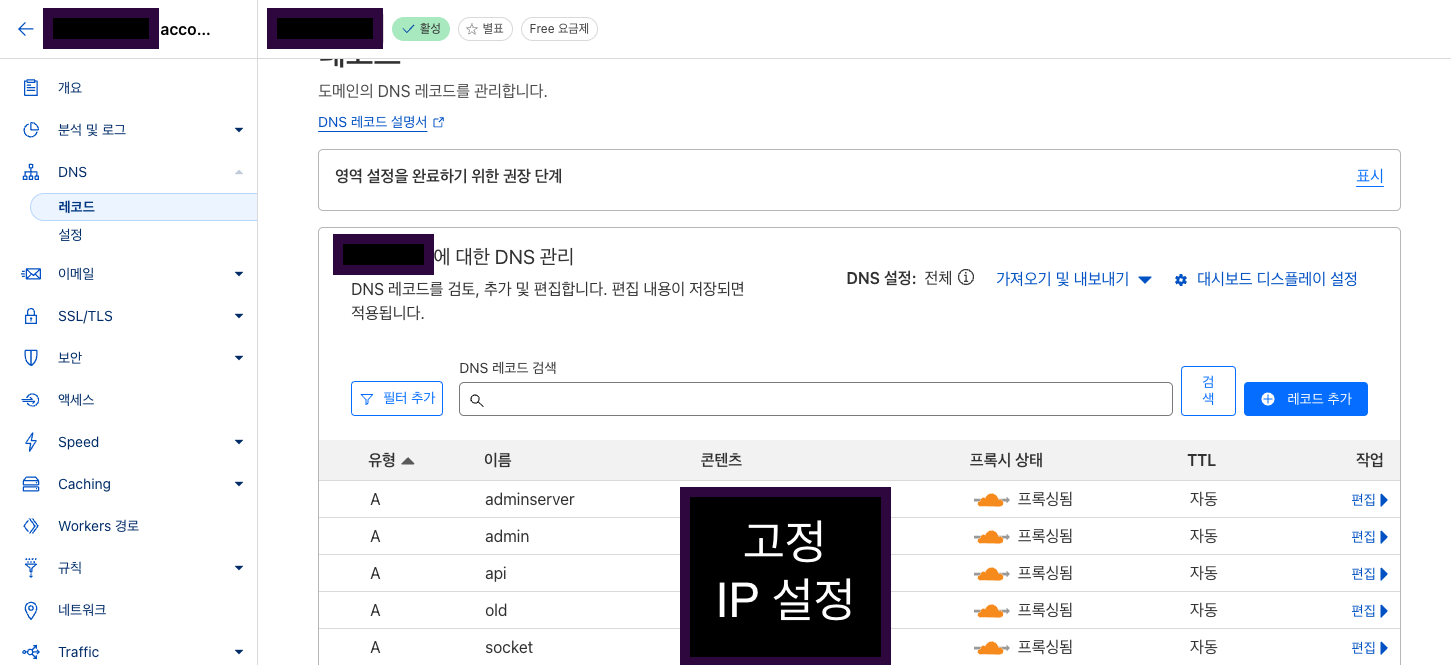Screen dimensions: 1451x665
Task: Disable proxying on the api record
Action: [992, 573]
